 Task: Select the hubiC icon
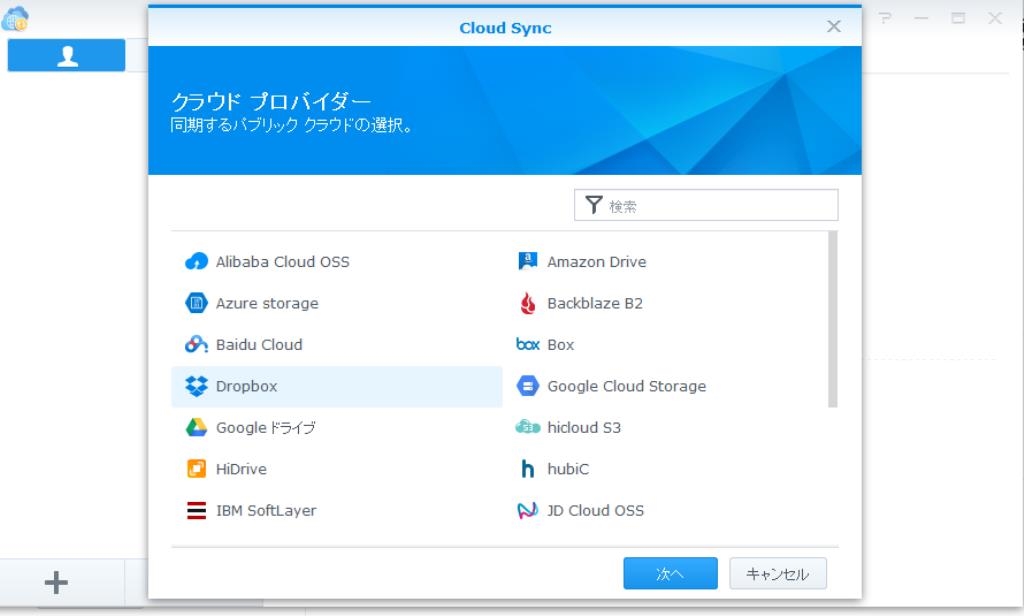pos(528,469)
